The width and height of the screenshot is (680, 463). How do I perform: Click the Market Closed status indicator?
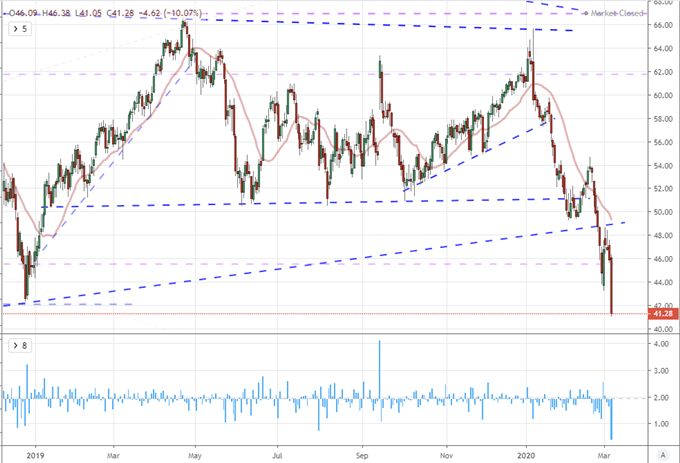pos(614,13)
